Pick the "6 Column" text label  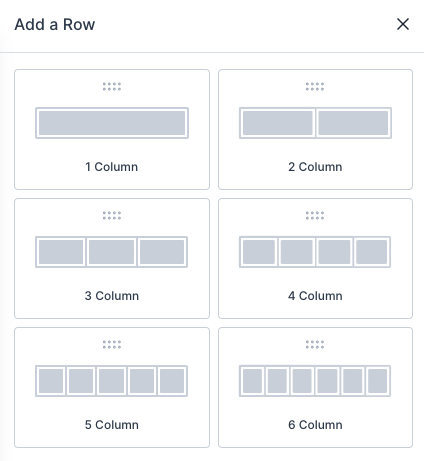click(315, 425)
